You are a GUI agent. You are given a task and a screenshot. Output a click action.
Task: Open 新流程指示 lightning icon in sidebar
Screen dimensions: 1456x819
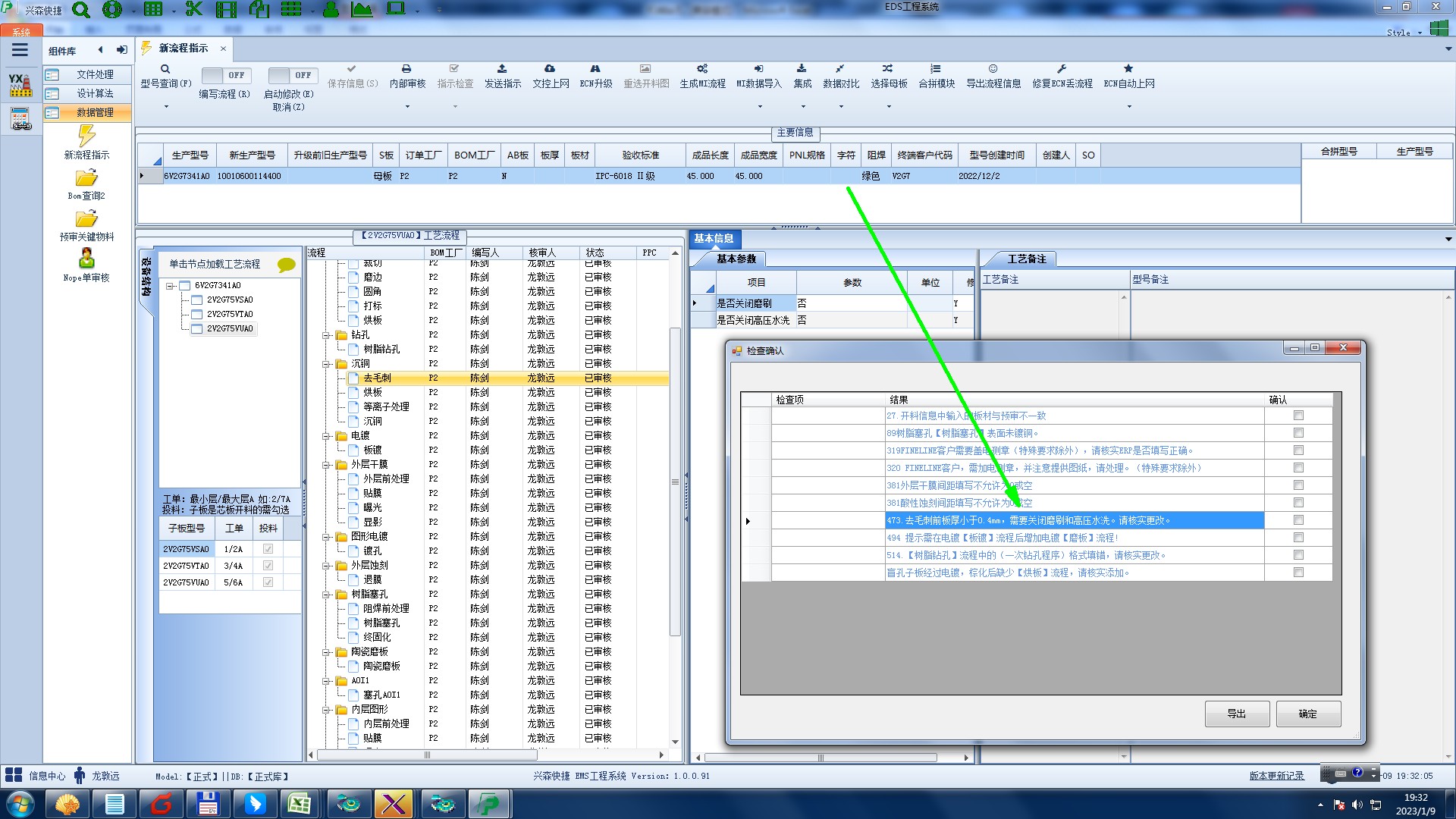[x=86, y=136]
